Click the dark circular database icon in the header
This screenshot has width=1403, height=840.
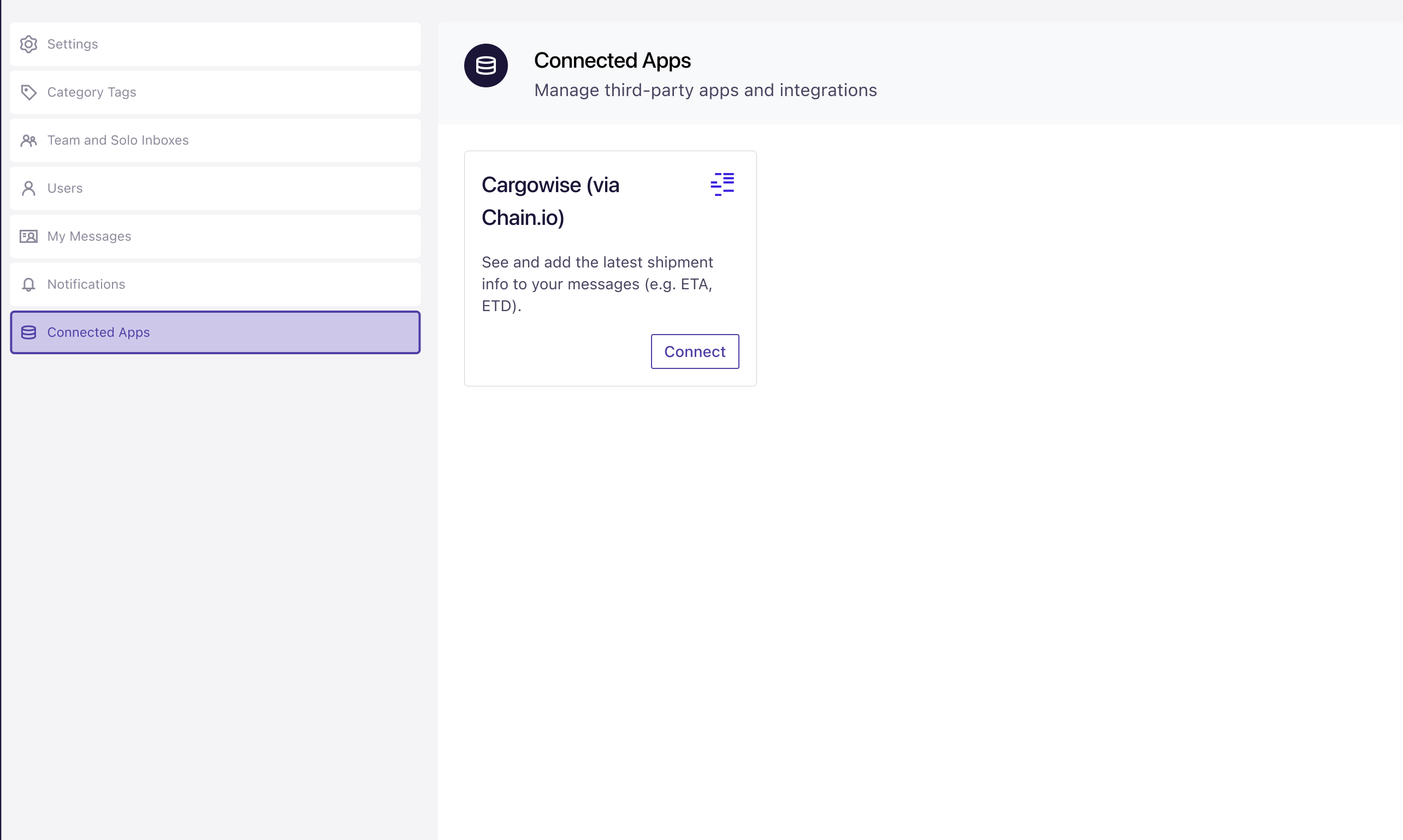486,65
